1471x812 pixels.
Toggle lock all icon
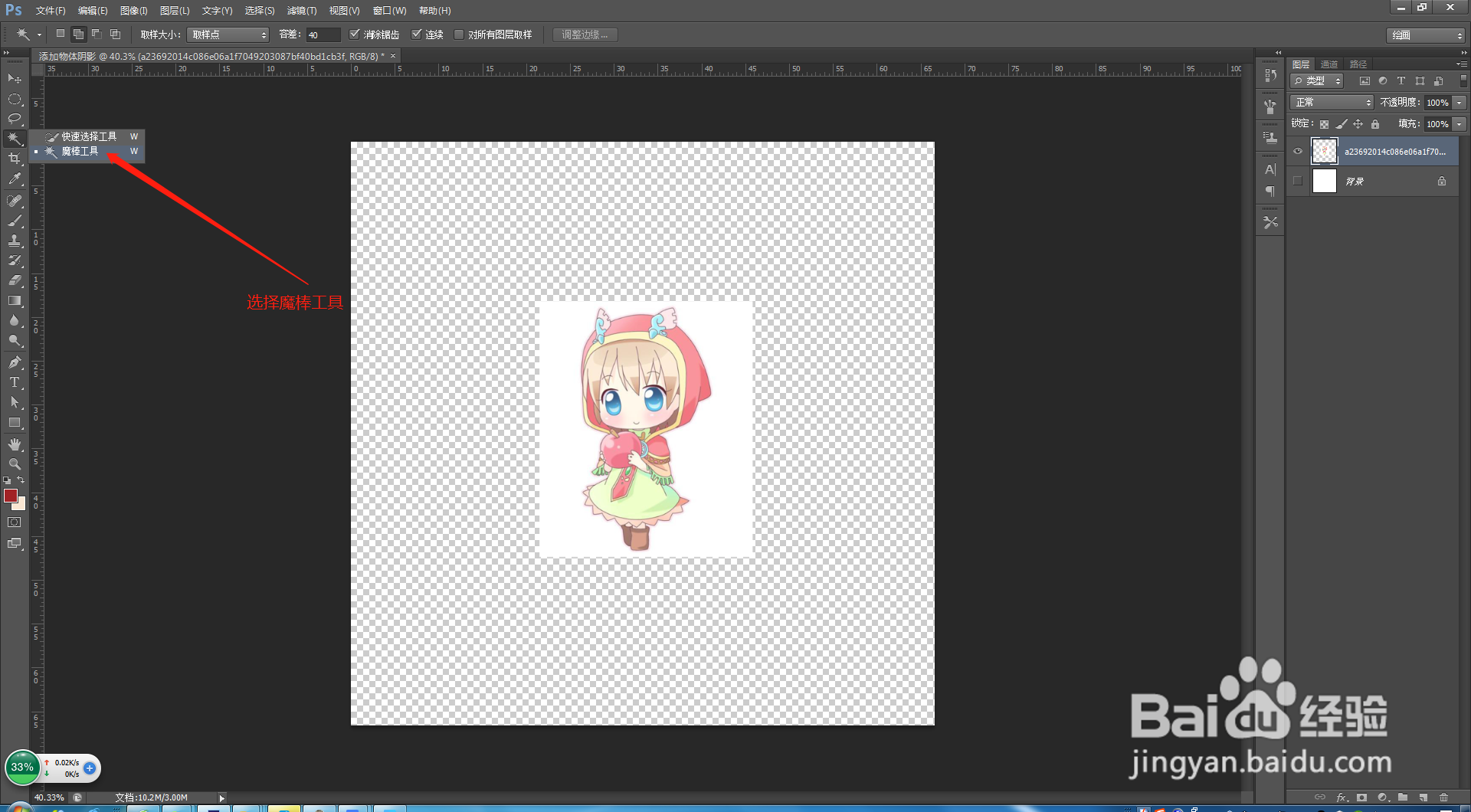tap(1375, 124)
